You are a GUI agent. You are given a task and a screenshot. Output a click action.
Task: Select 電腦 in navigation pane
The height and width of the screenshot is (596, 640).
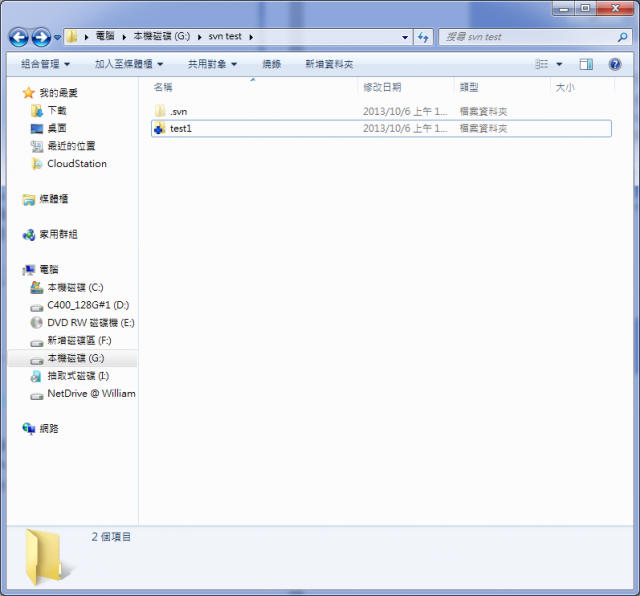point(49,269)
